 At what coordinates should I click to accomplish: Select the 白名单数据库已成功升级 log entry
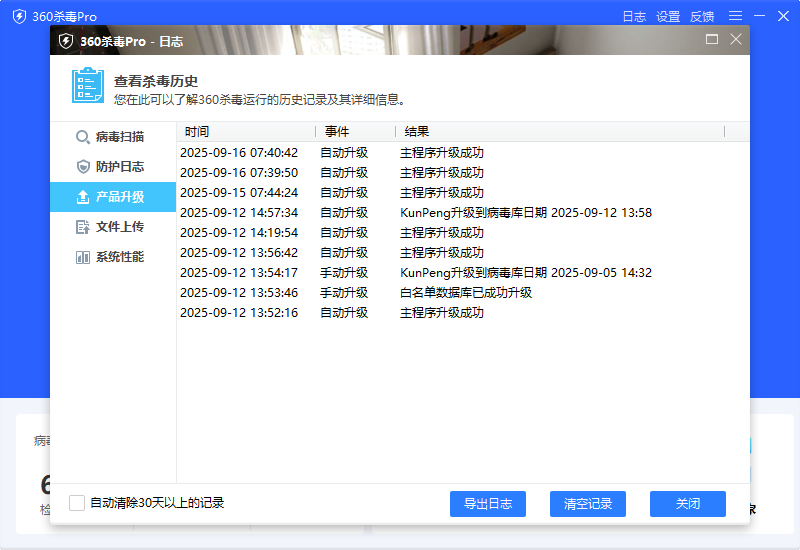466,293
